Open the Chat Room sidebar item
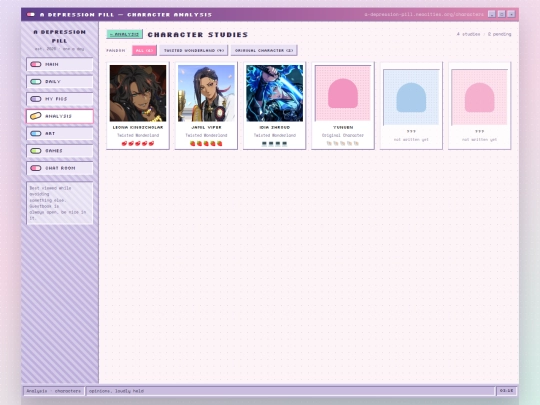The width and height of the screenshot is (540, 405). click(x=60, y=168)
